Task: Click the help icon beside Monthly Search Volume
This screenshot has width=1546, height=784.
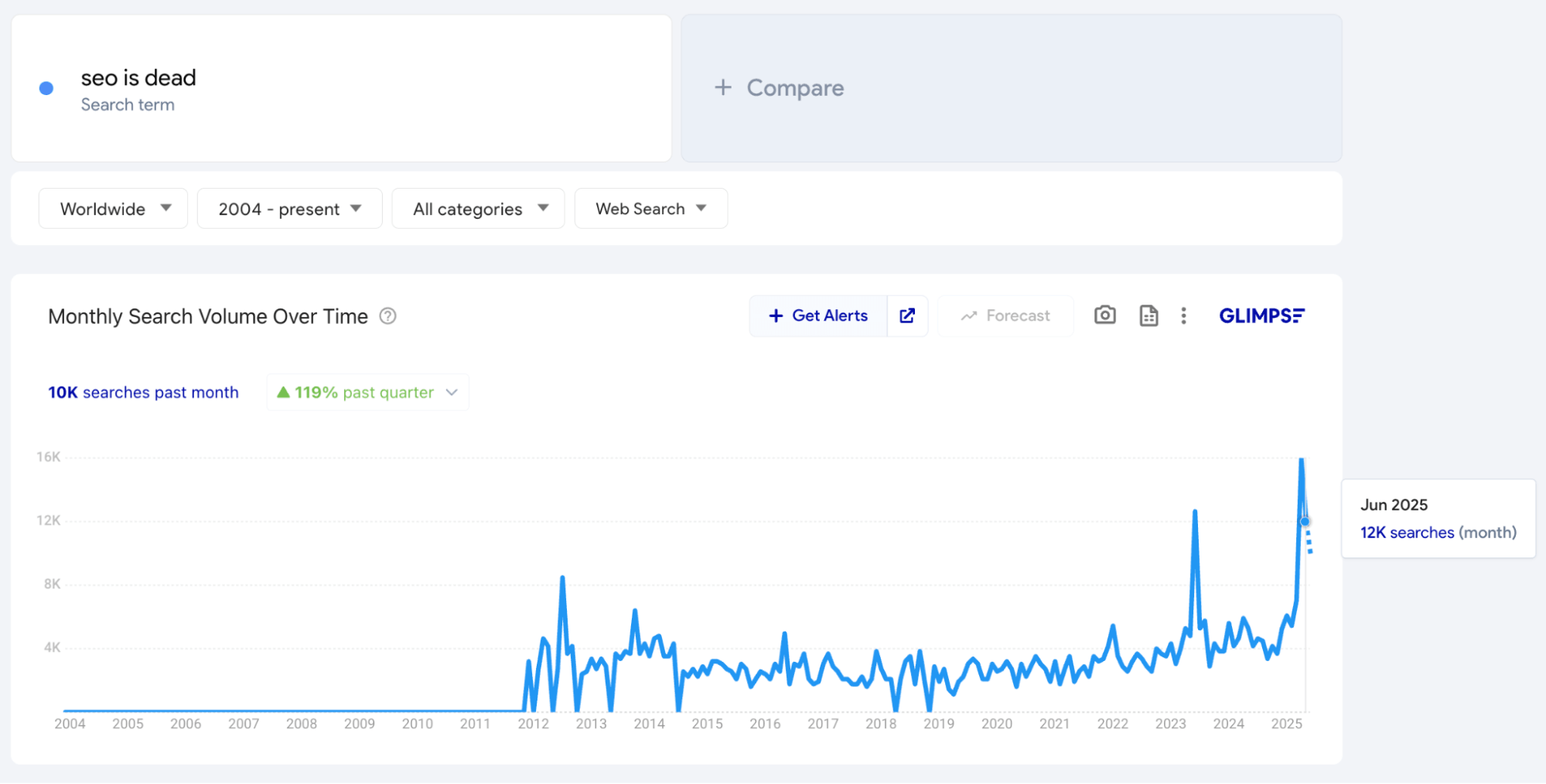Action: pos(388,316)
